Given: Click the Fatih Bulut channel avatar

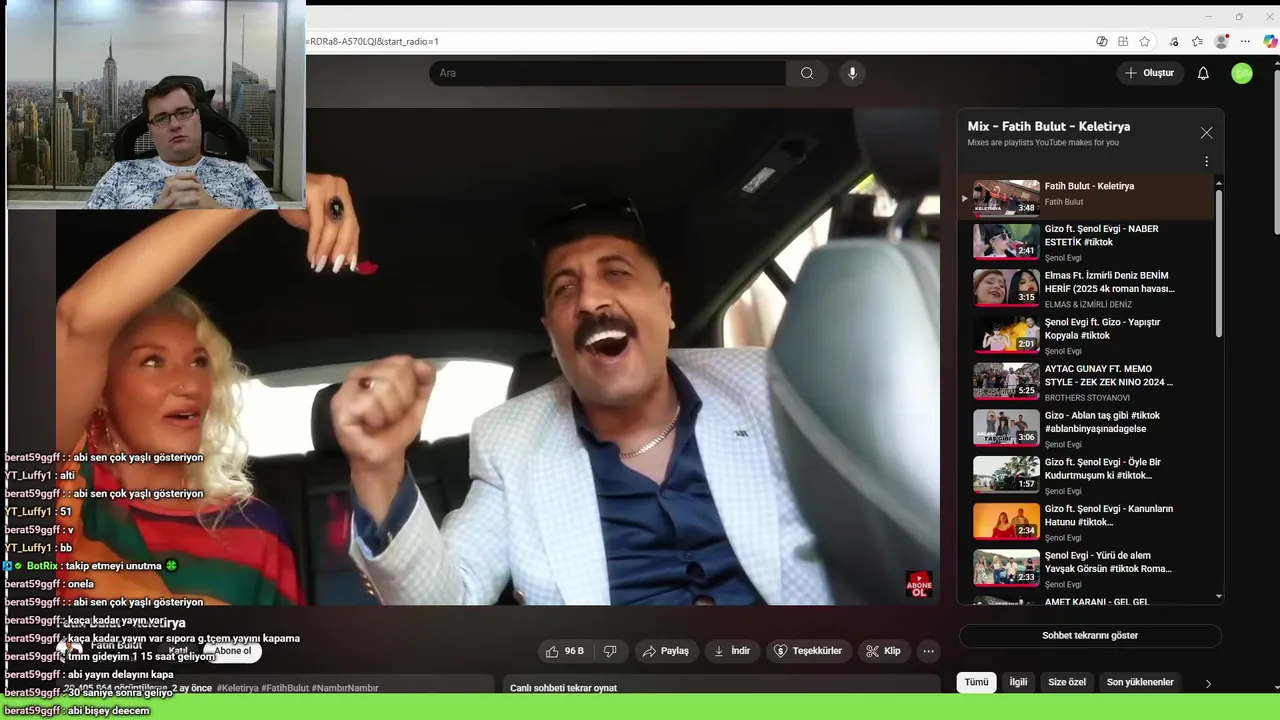Looking at the screenshot, I should [x=69, y=650].
